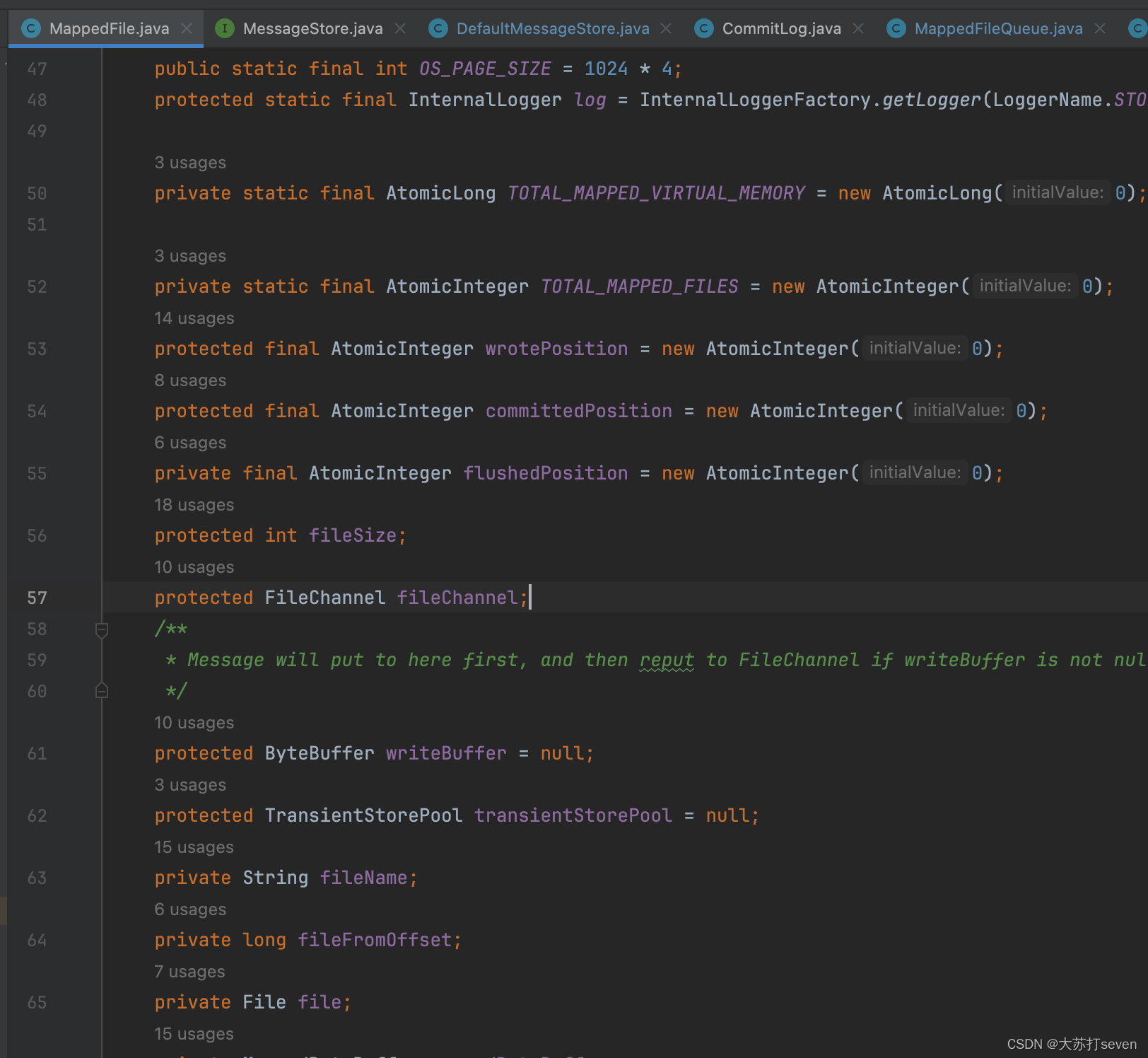1148x1058 pixels.
Task: Click the underlined word reput in comment
Action: point(667,661)
